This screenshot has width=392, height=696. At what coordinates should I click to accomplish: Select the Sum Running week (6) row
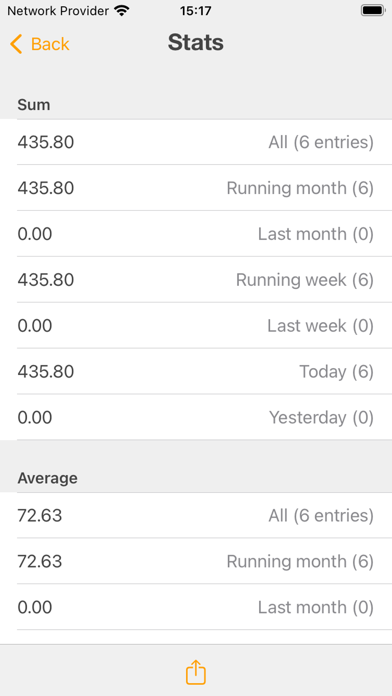pyautogui.click(x=196, y=280)
